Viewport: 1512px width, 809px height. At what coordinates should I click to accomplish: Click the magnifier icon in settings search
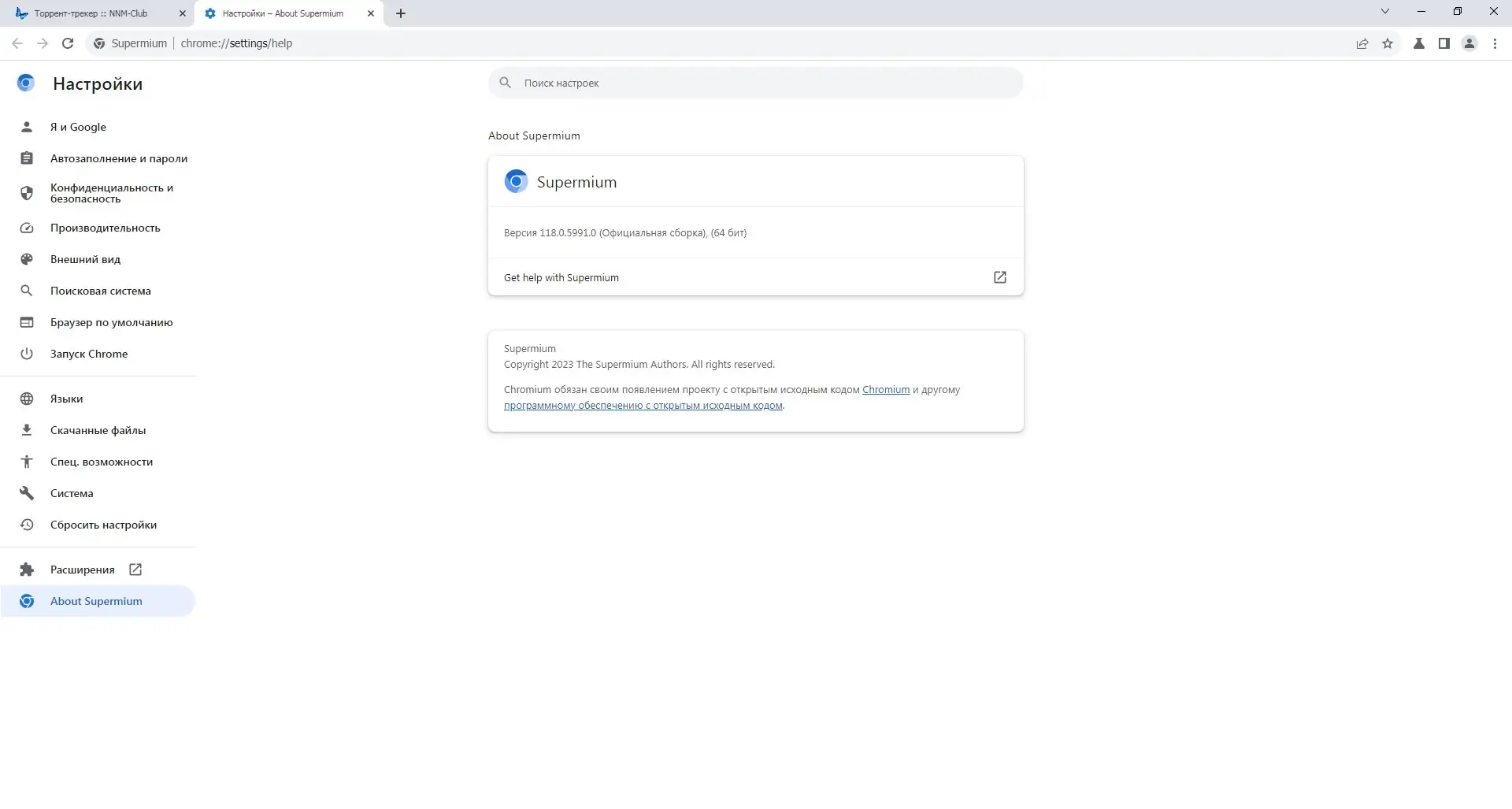506,83
